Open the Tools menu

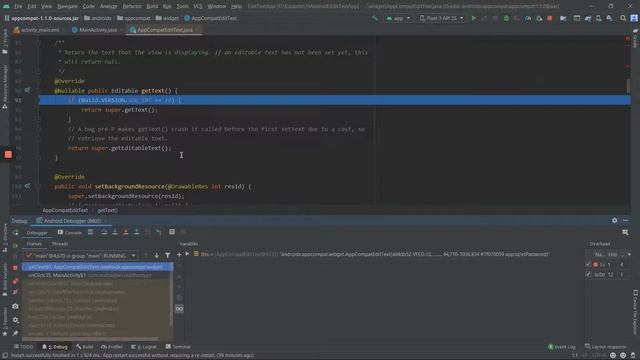(x=182, y=7)
